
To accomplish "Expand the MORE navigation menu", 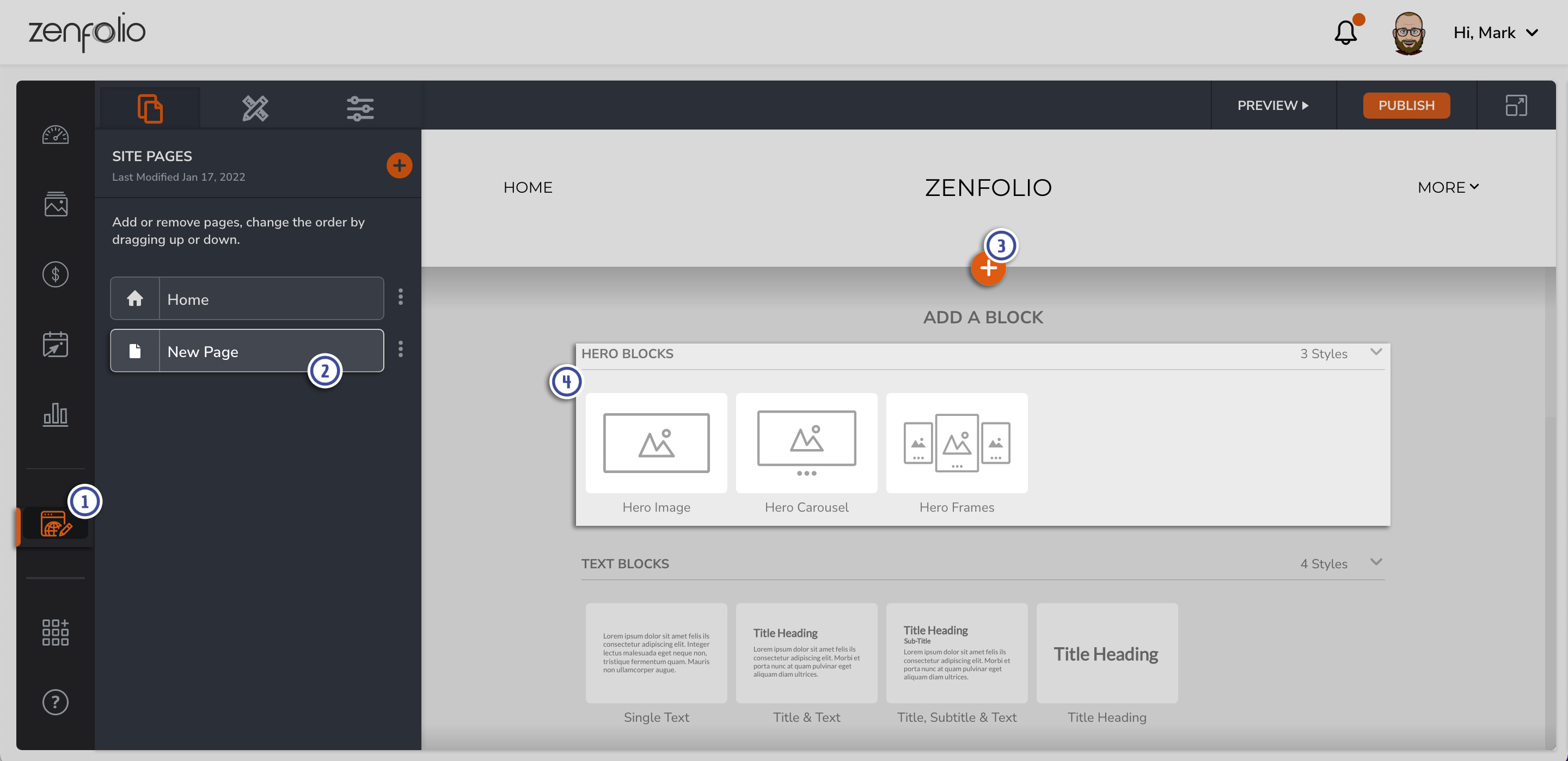I will click(1448, 187).
